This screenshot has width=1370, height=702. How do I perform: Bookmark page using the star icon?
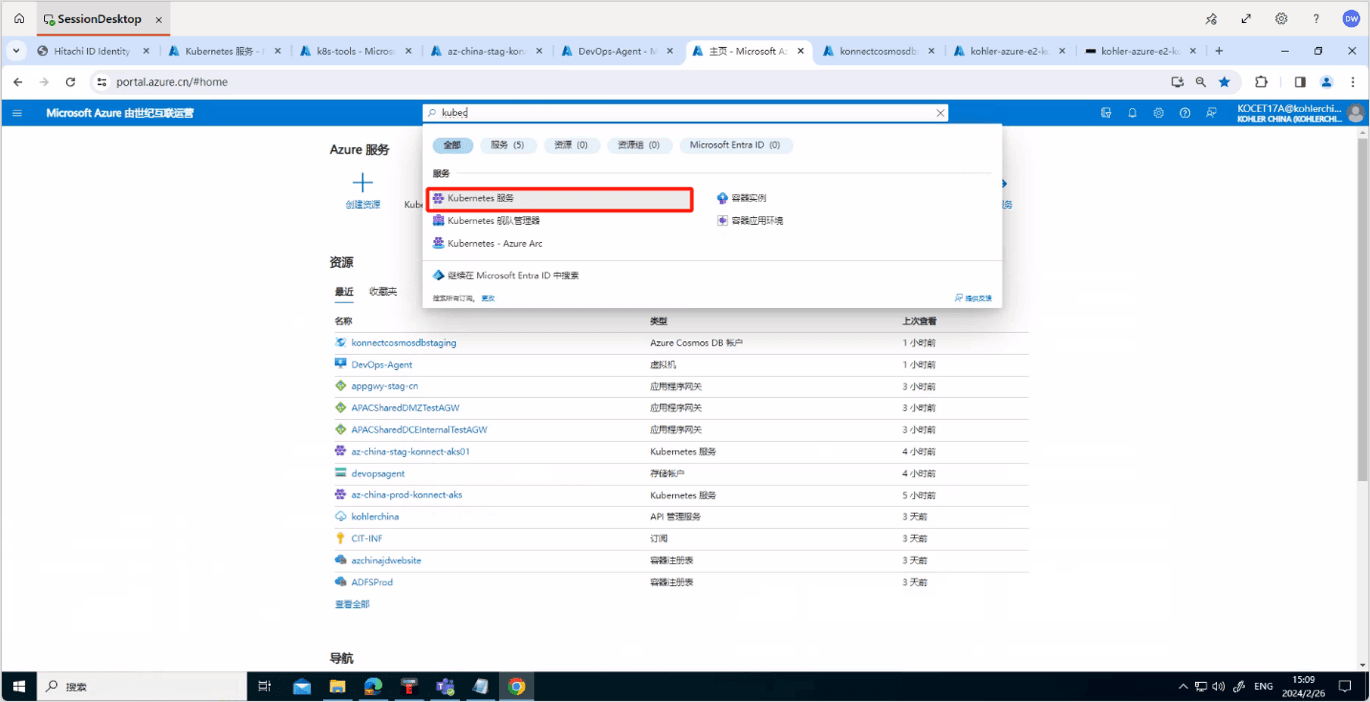coord(1224,82)
